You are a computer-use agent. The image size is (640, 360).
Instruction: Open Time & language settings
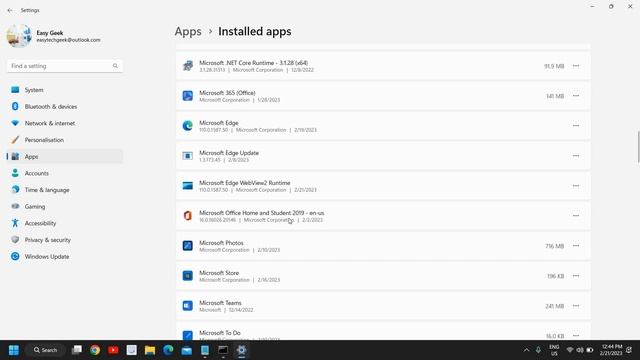pos(64,190)
